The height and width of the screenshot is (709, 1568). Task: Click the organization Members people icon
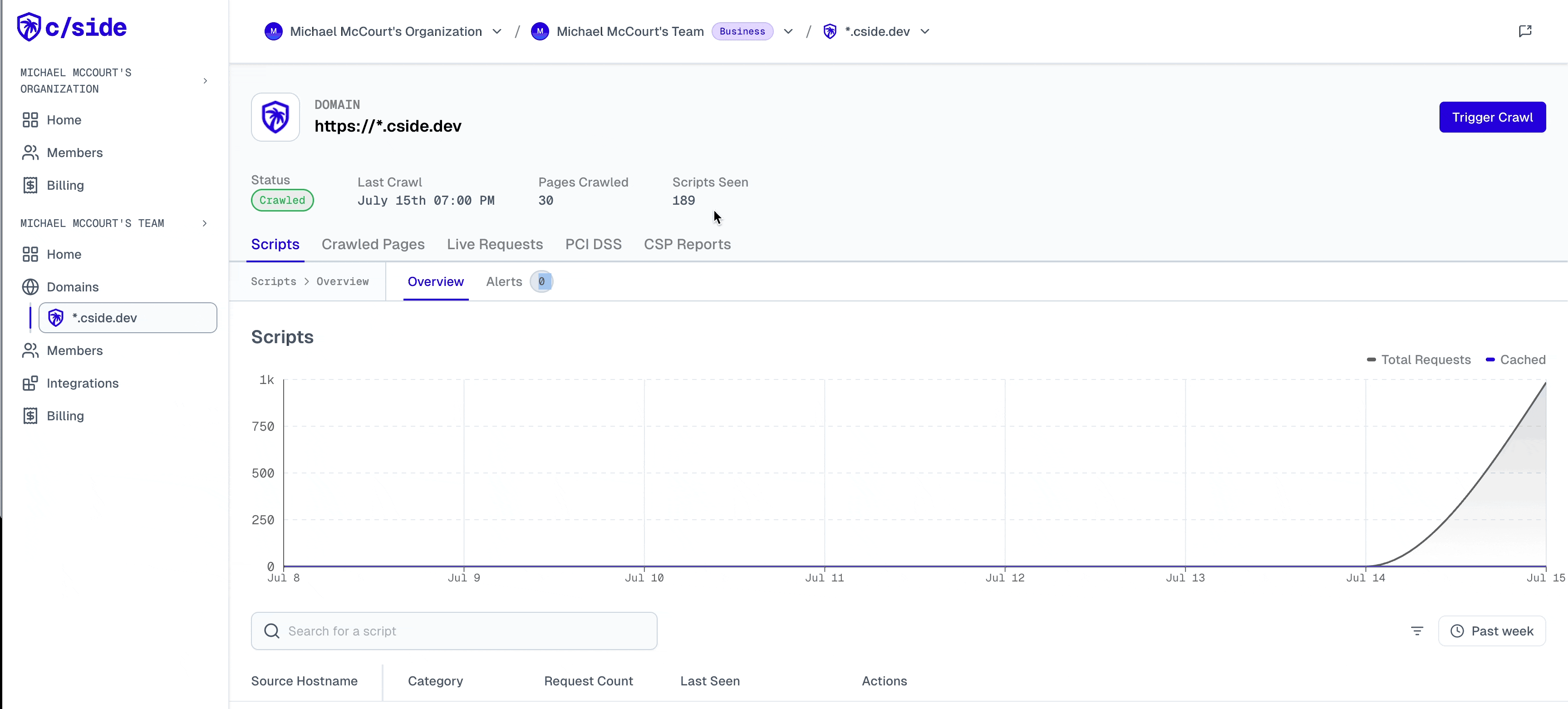pyautogui.click(x=30, y=153)
